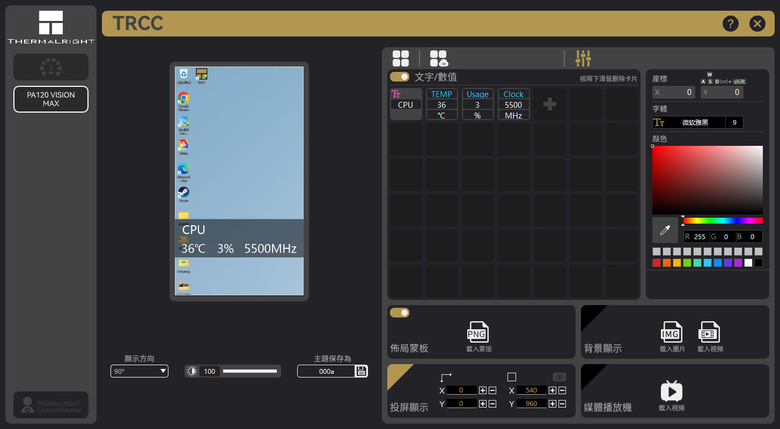Click the font size value 9

pyautogui.click(x=734, y=122)
